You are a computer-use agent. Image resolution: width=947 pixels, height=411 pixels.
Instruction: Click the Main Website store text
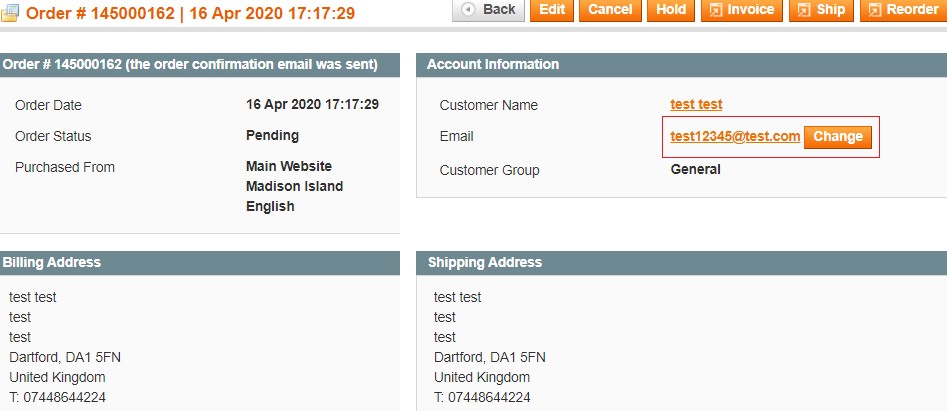289,167
